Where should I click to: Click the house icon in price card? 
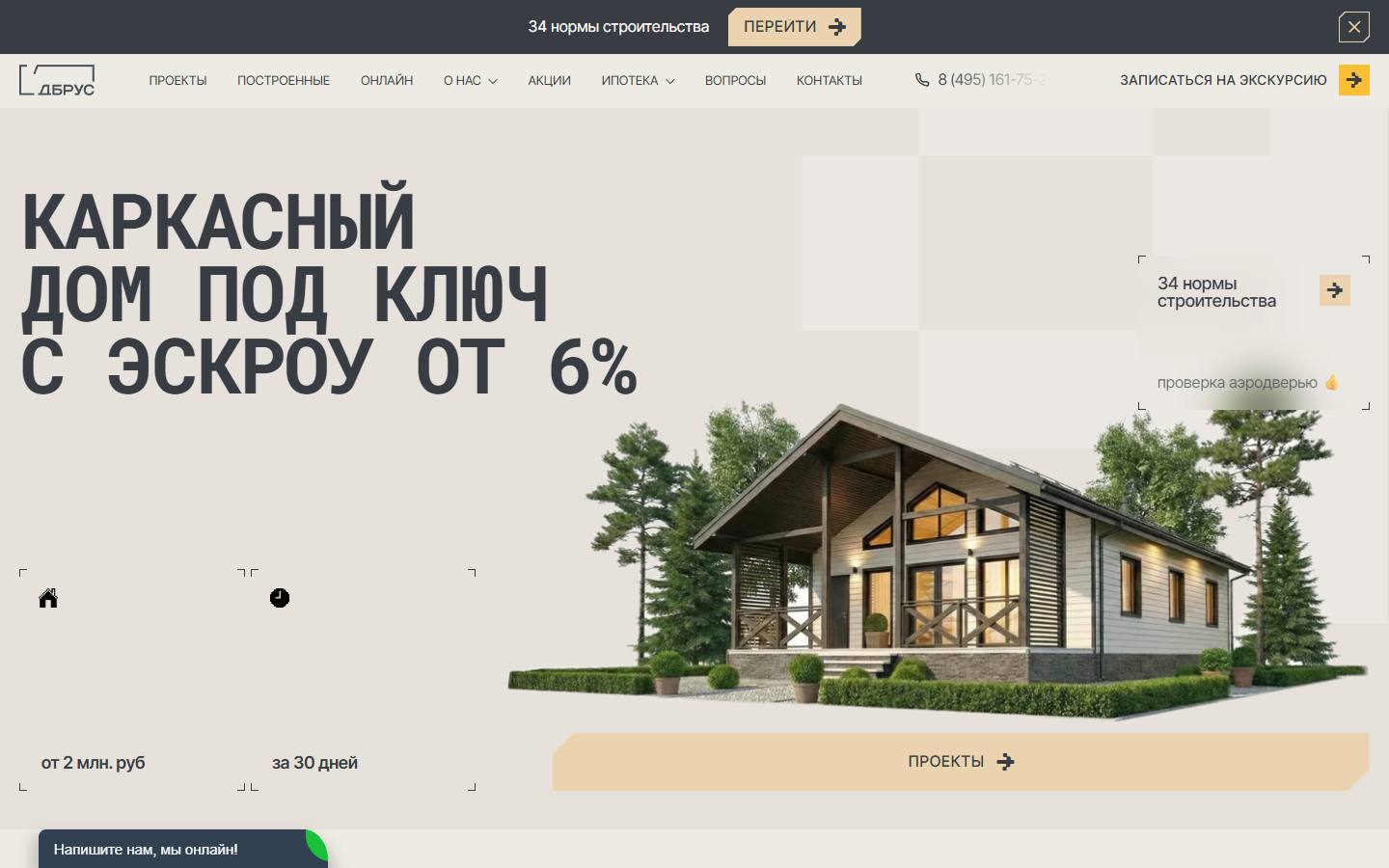pyautogui.click(x=48, y=599)
